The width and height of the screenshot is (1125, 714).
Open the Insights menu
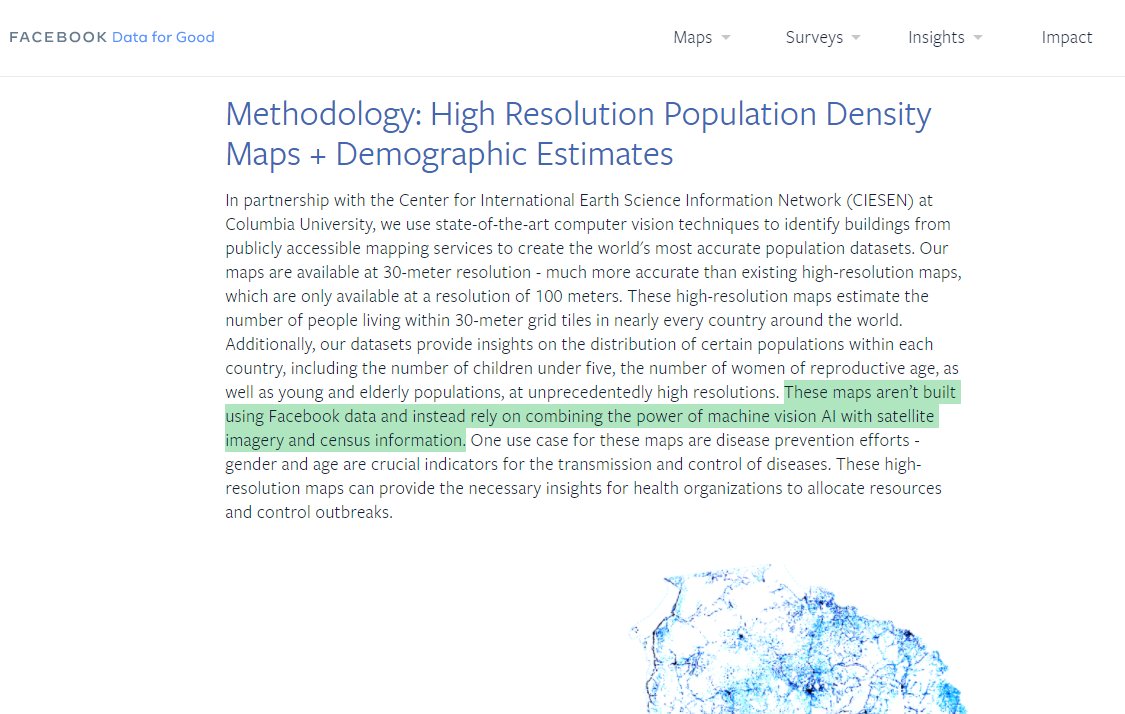pyautogui.click(x=936, y=37)
